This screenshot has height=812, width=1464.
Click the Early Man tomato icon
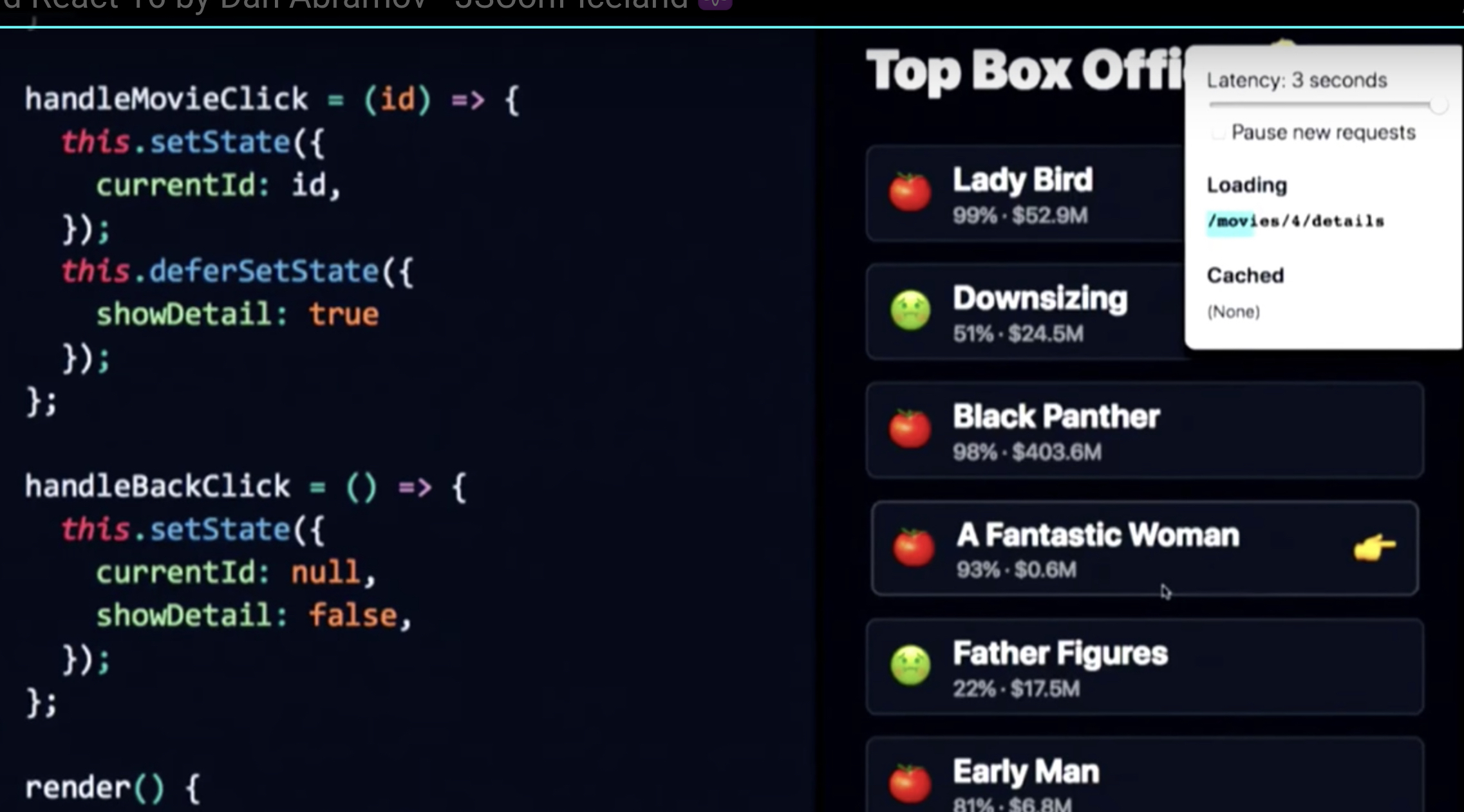(910, 783)
